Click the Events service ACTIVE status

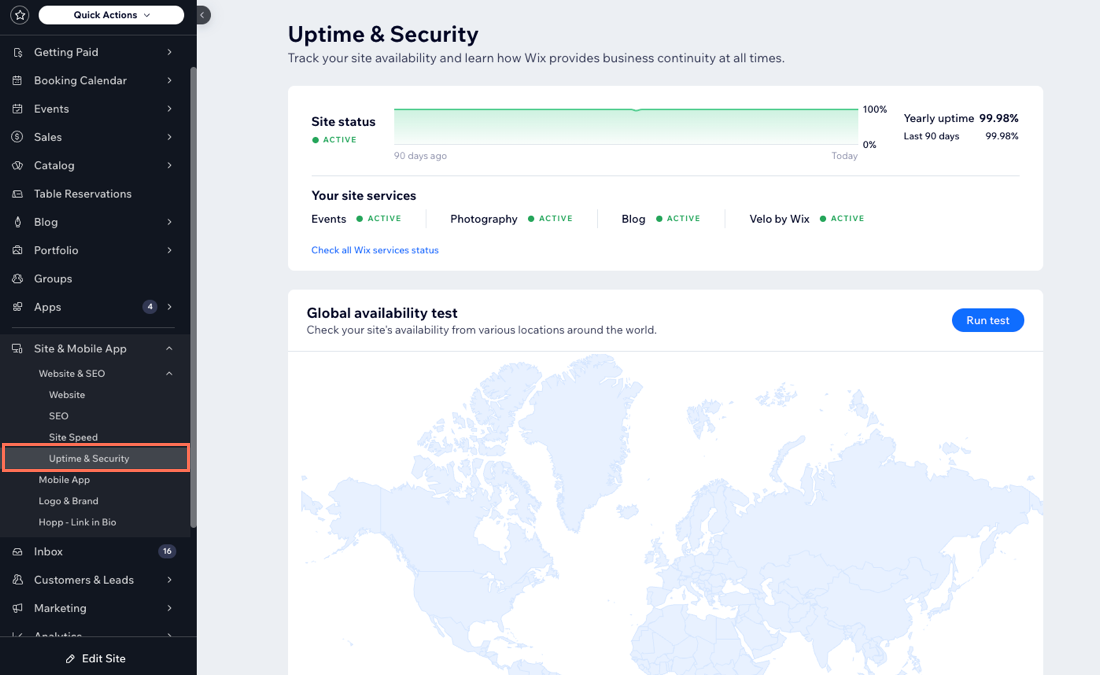pos(379,218)
